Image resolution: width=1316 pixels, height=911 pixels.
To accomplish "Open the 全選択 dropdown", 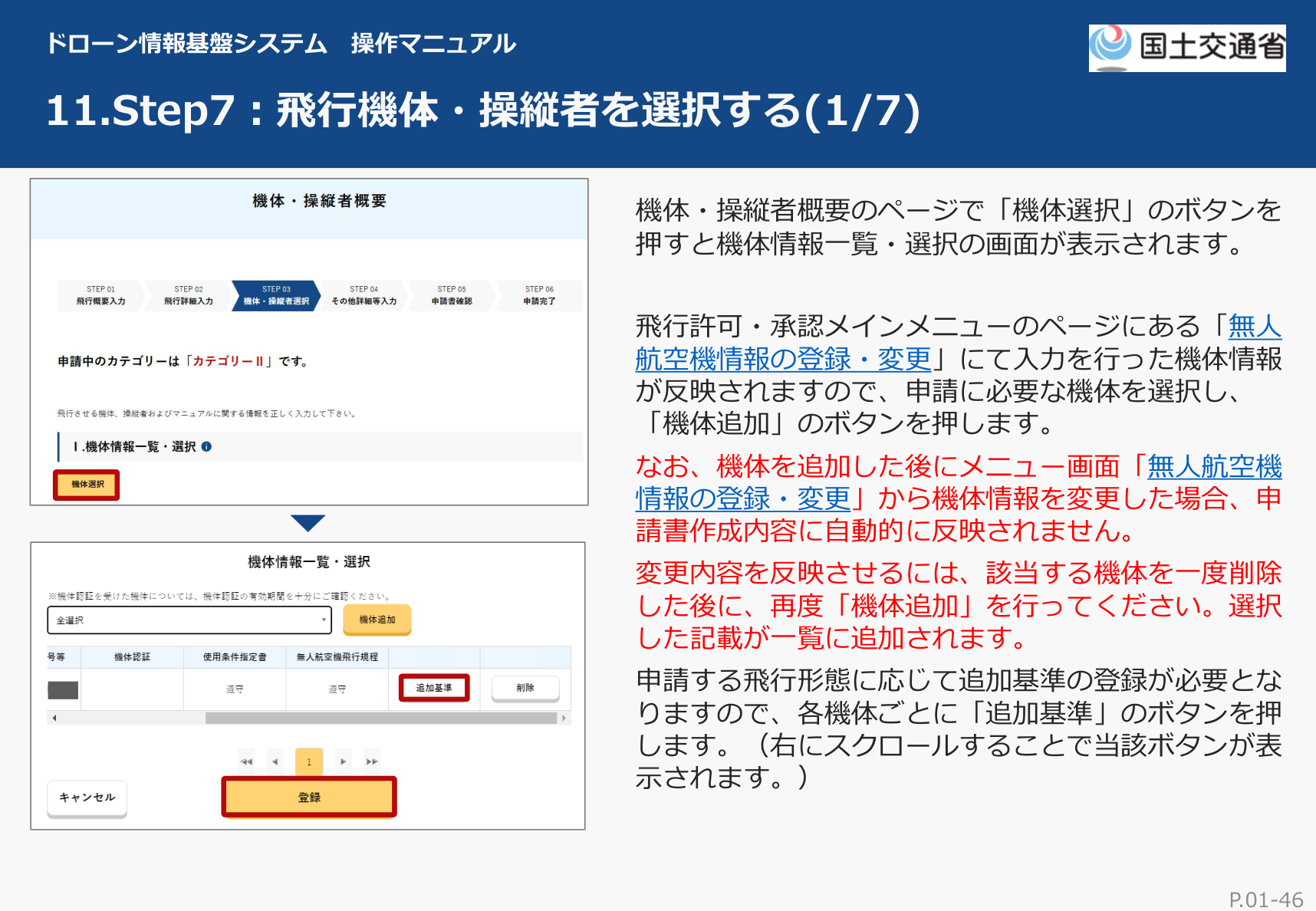I will pyautogui.click(x=189, y=620).
